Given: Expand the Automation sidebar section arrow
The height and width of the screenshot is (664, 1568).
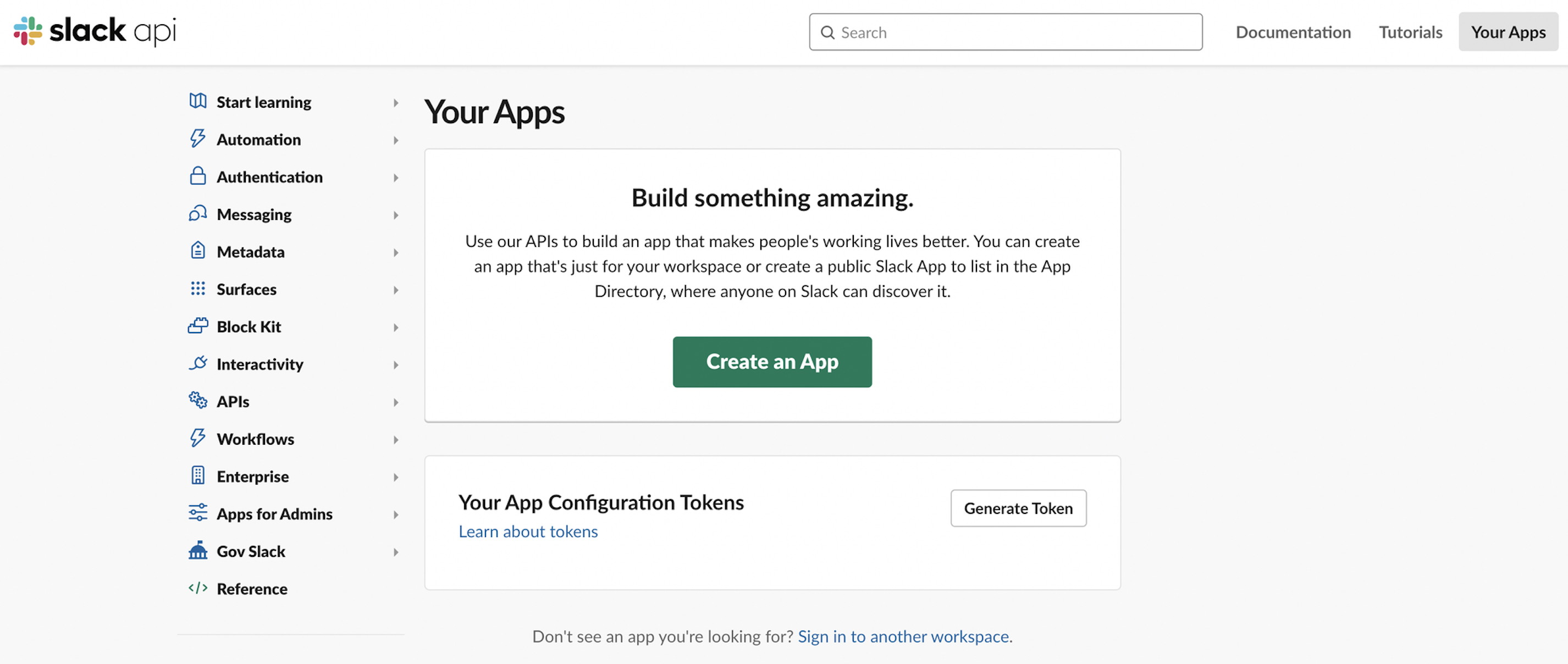Looking at the screenshot, I should (x=396, y=140).
